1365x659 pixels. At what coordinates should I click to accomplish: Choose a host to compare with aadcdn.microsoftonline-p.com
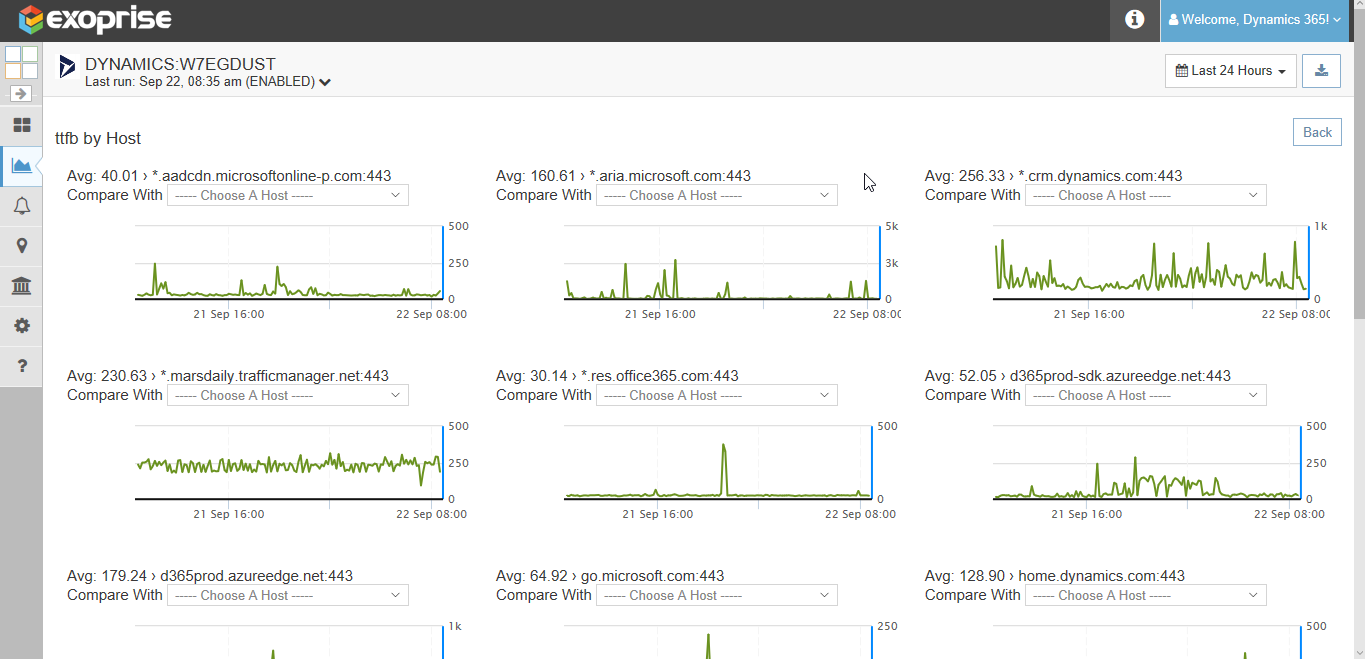[288, 196]
